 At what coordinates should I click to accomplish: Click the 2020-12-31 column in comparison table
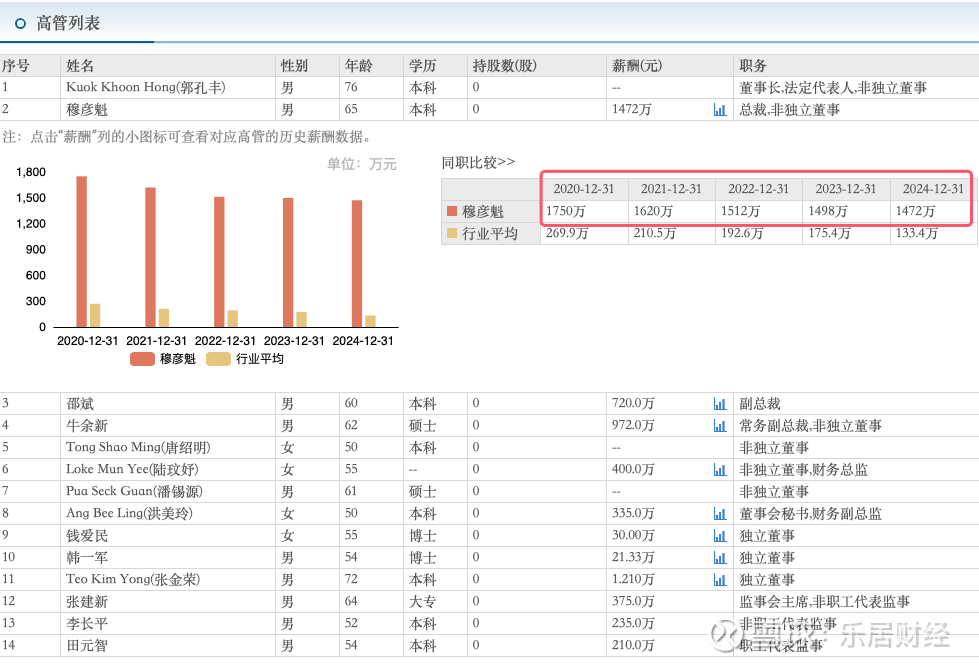click(x=584, y=189)
